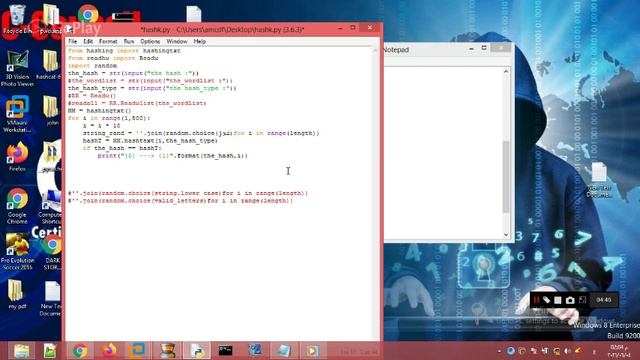Switch to the Notepad taskbar button
The width and height of the screenshot is (640, 360).
click(283, 351)
